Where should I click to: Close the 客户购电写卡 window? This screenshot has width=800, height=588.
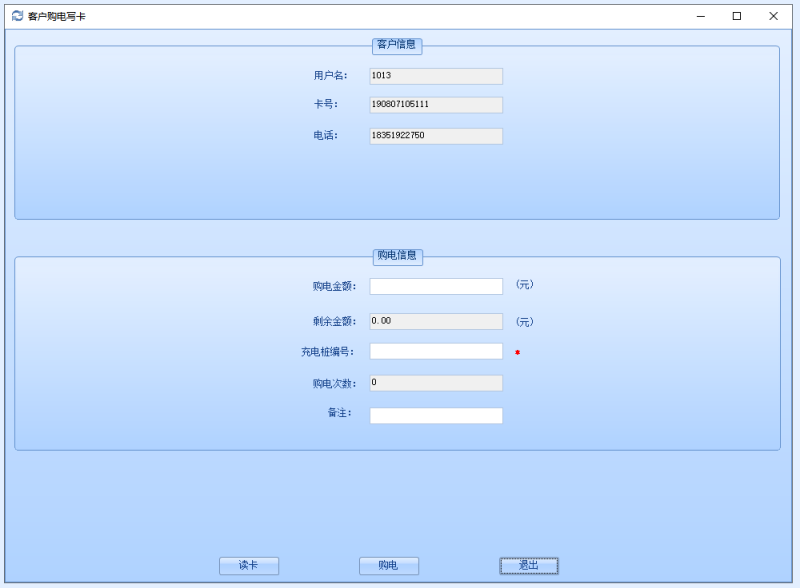[x=773, y=16]
